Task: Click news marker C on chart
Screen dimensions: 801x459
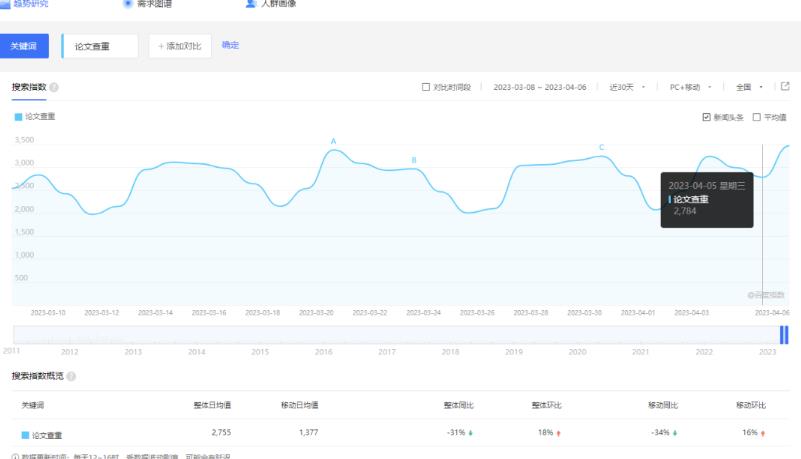Action: (602, 147)
